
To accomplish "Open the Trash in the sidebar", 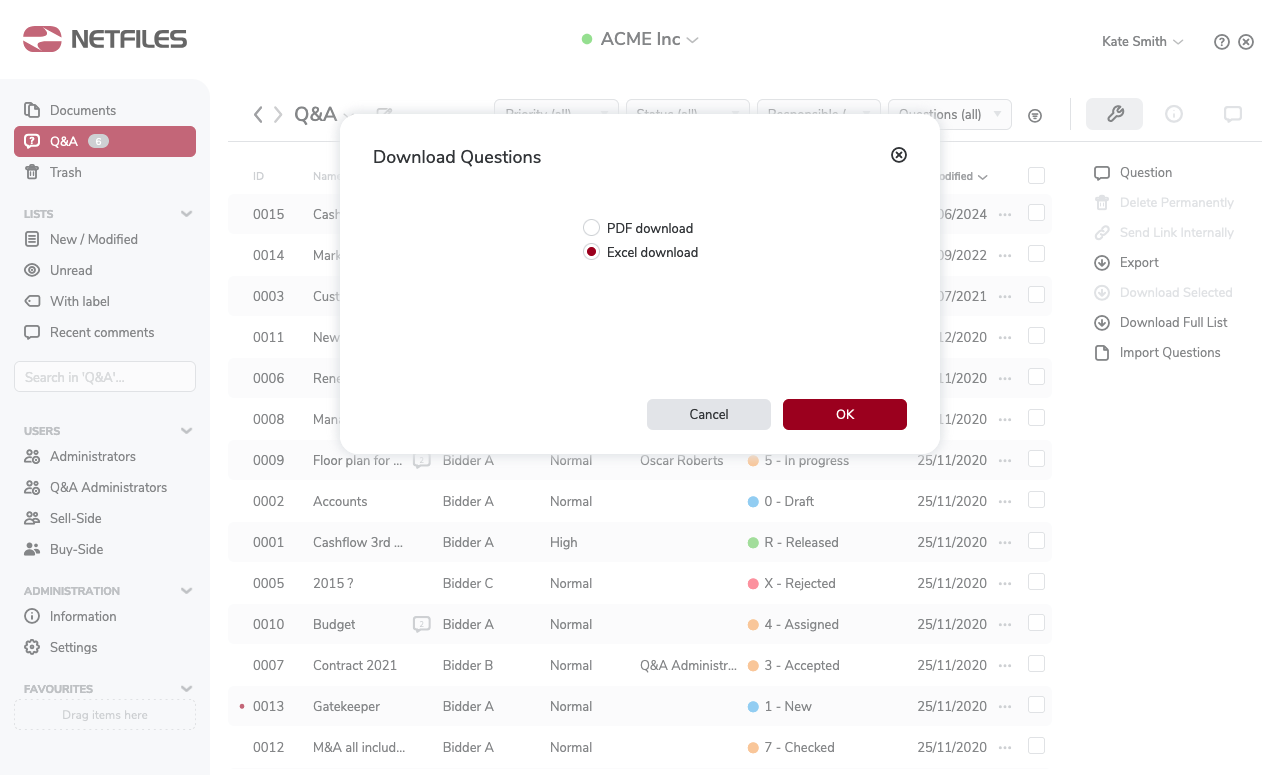I will [65, 172].
